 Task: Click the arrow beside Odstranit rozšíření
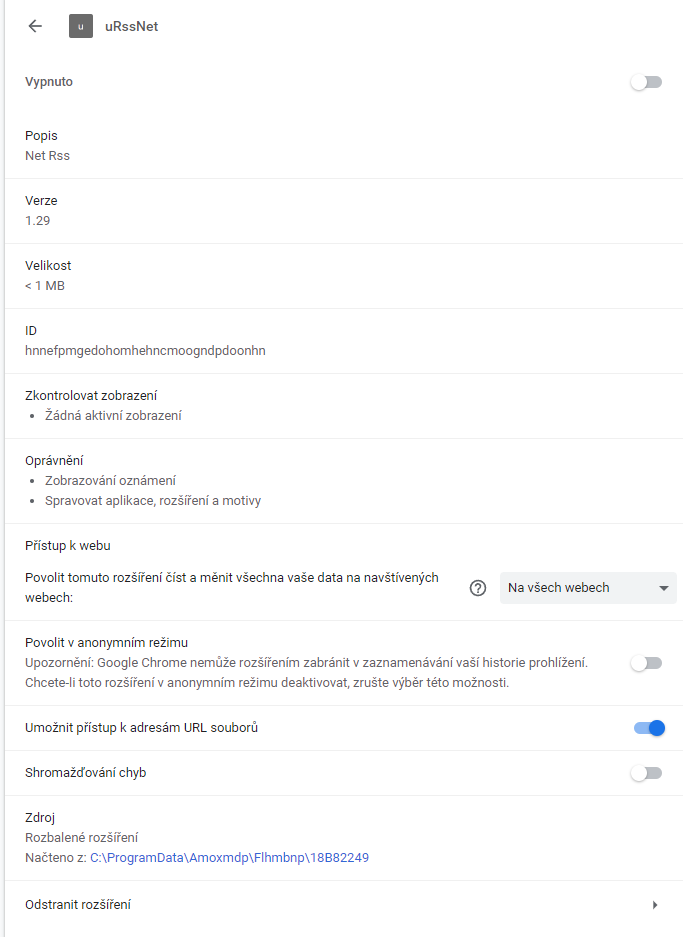(x=655, y=905)
